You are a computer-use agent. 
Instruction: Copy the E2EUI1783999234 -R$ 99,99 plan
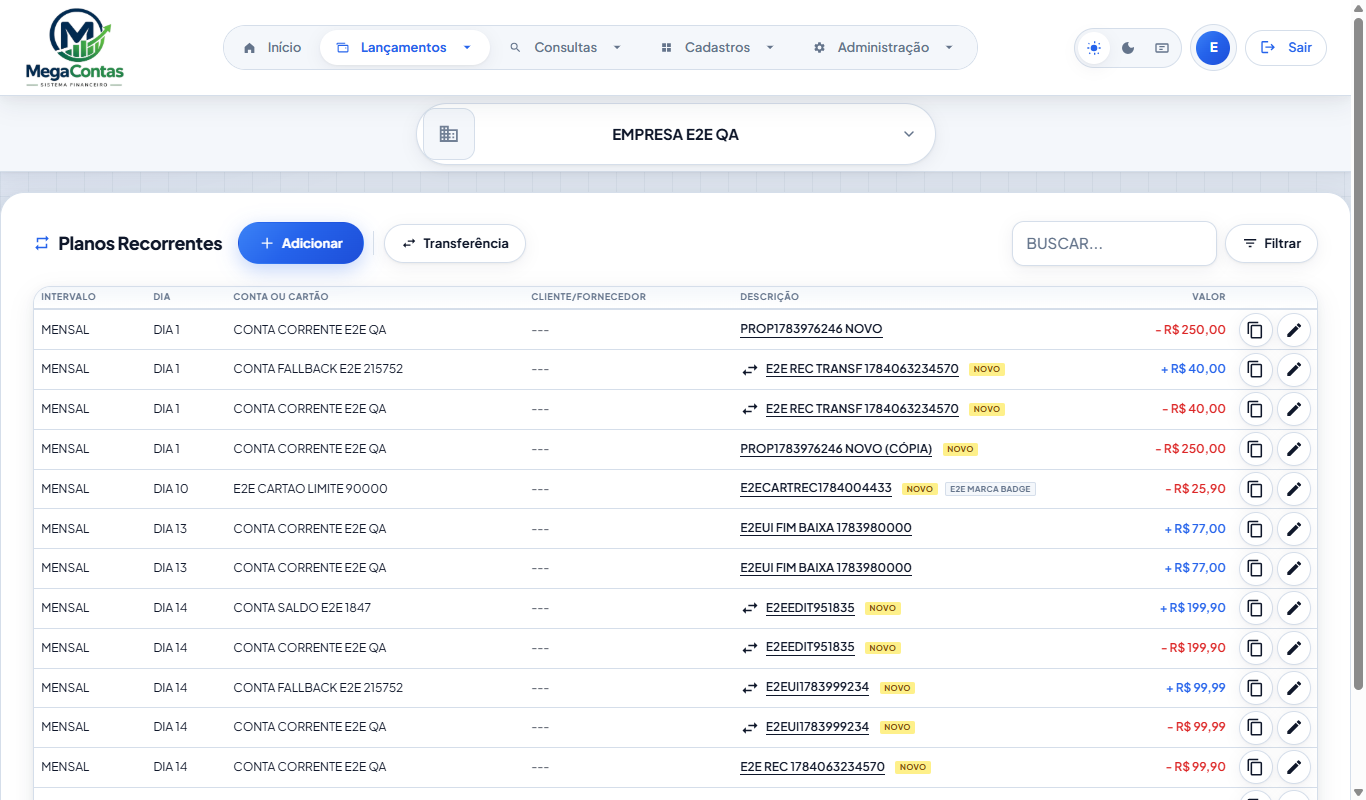click(1255, 727)
